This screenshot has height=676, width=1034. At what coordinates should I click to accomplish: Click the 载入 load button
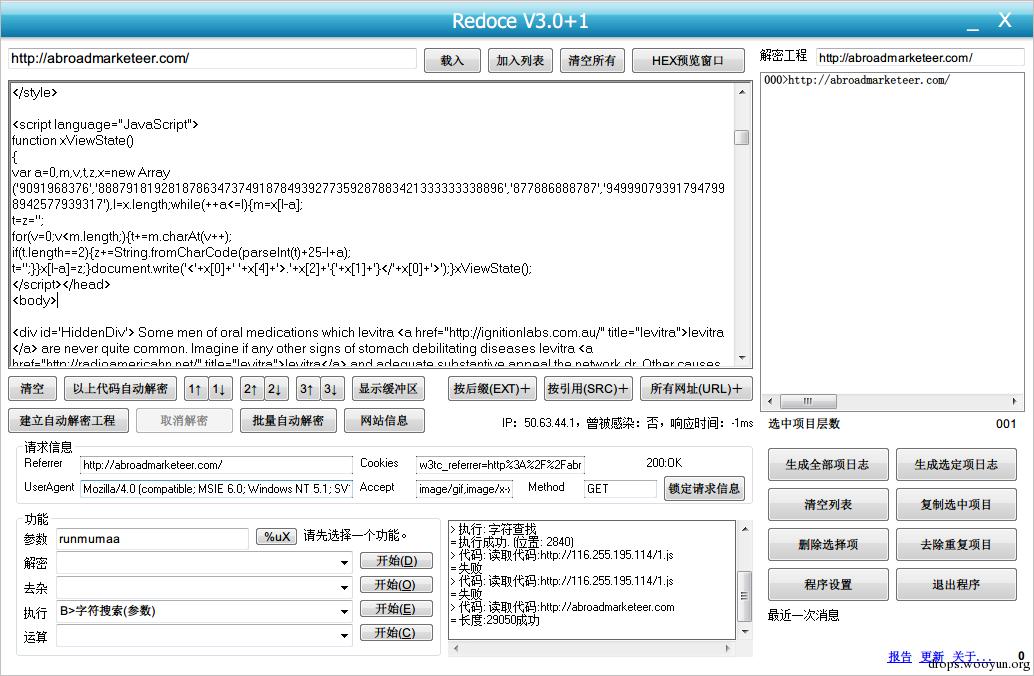[x=452, y=61]
